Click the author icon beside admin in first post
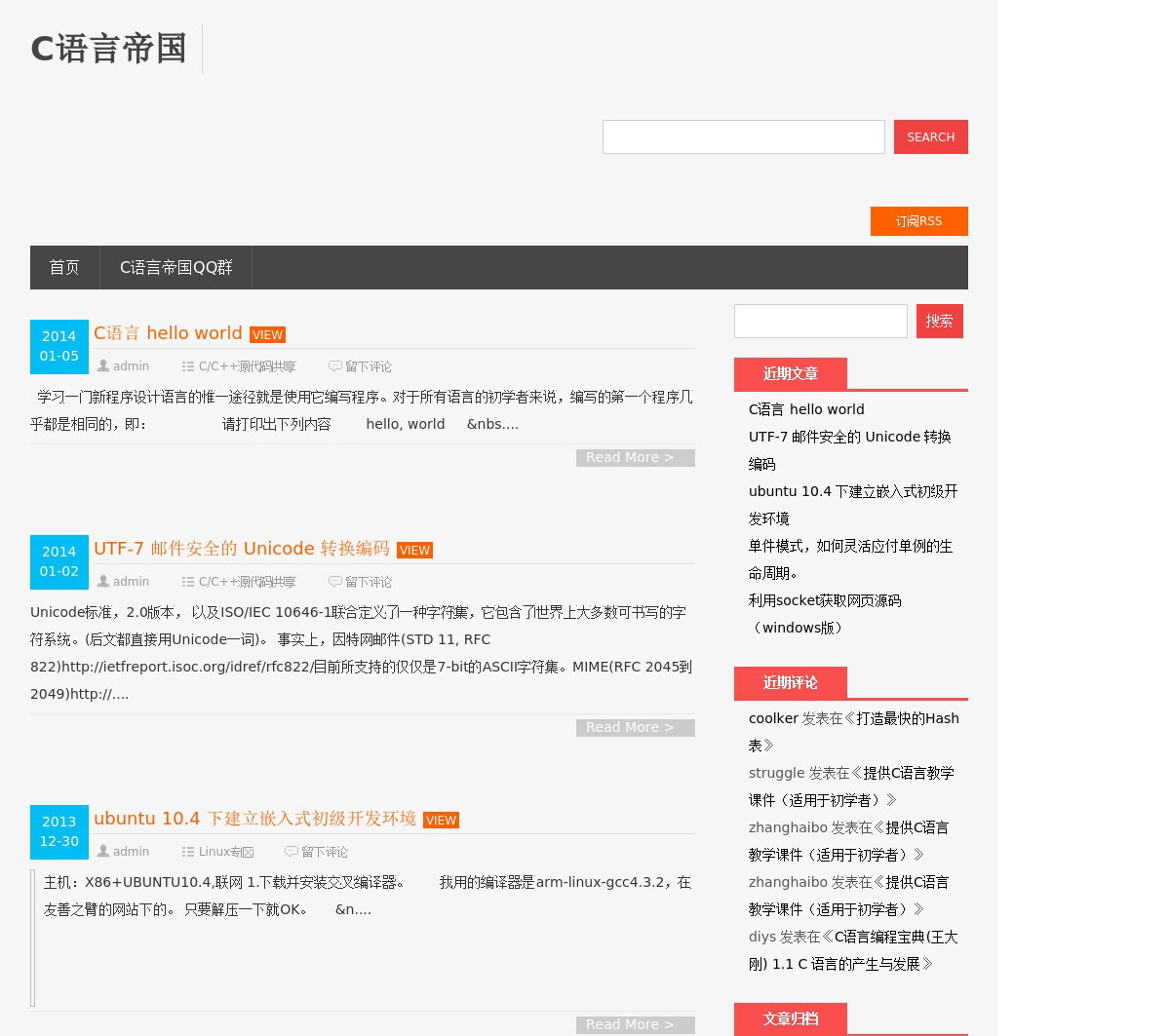This screenshot has width=1170, height=1036. tap(102, 366)
